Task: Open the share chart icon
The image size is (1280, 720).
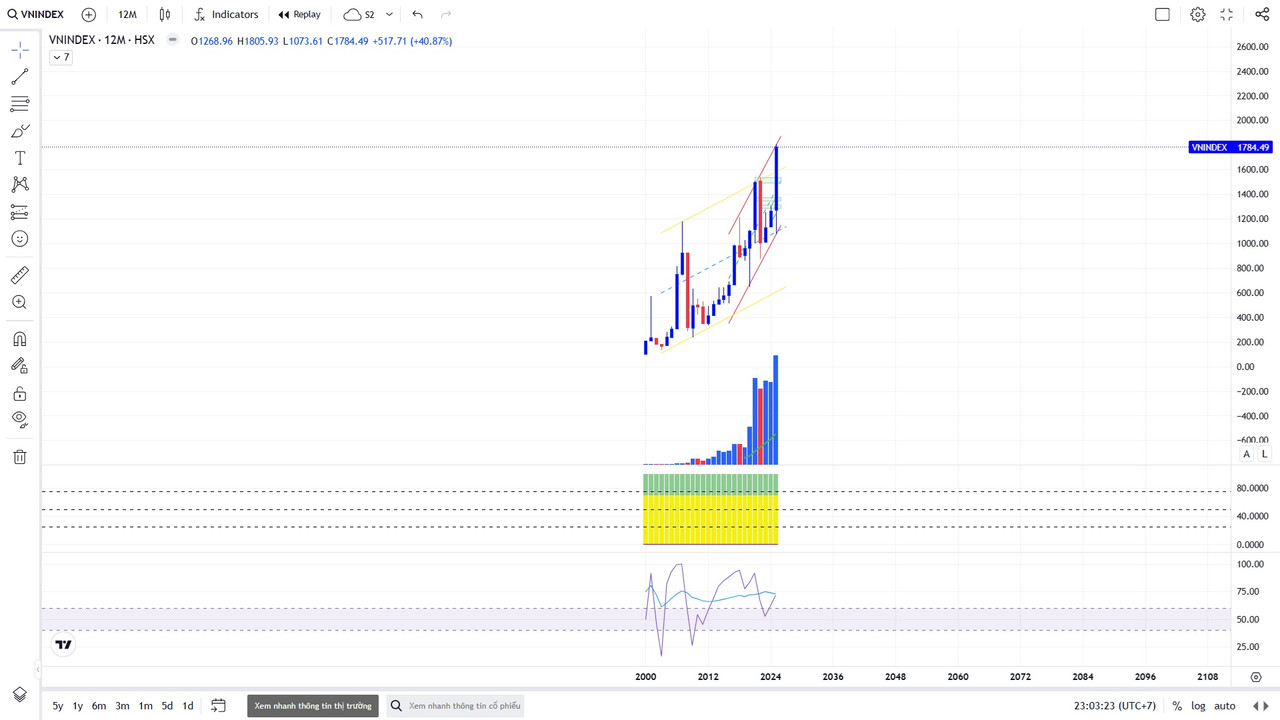Action: click(x=1262, y=14)
